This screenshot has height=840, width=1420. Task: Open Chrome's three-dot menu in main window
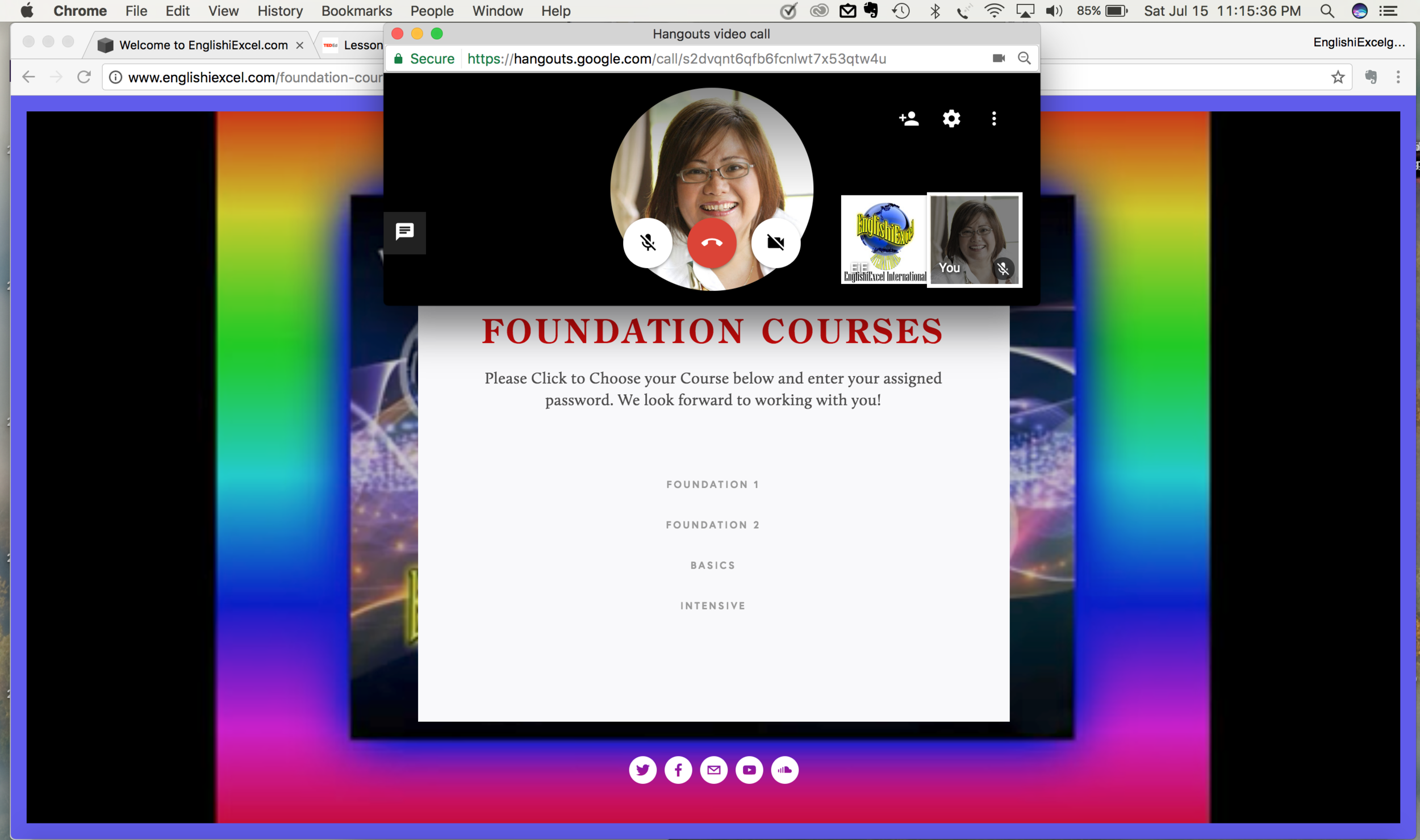[1398, 77]
